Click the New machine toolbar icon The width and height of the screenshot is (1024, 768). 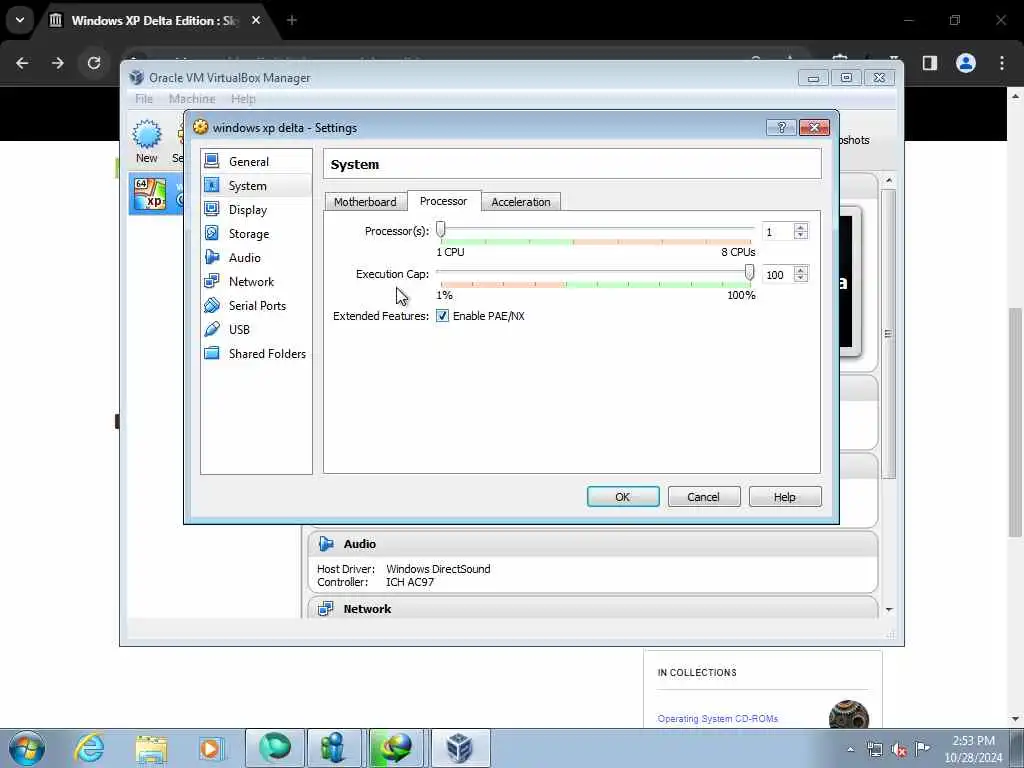pyautogui.click(x=147, y=140)
